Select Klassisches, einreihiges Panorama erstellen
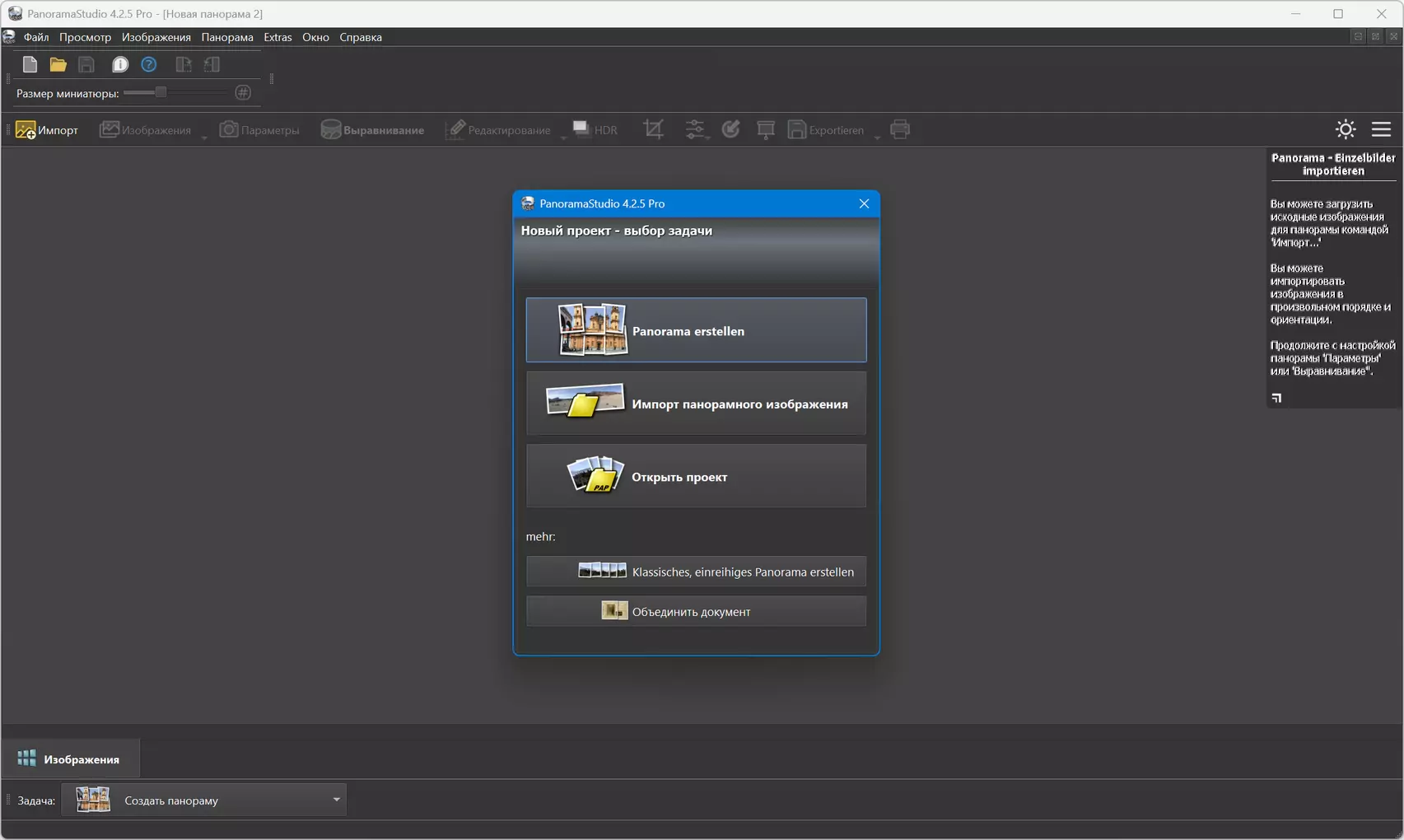1404x840 pixels. coord(696,572)
